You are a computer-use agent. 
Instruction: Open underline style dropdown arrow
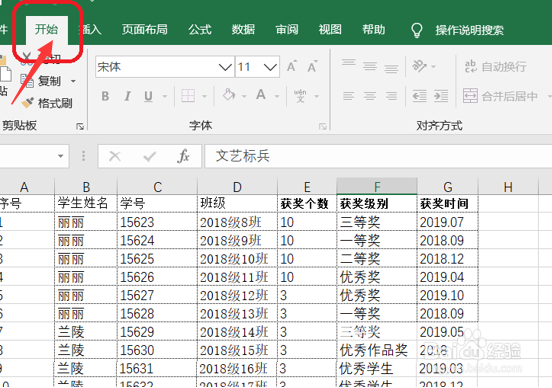click(164, 96)
